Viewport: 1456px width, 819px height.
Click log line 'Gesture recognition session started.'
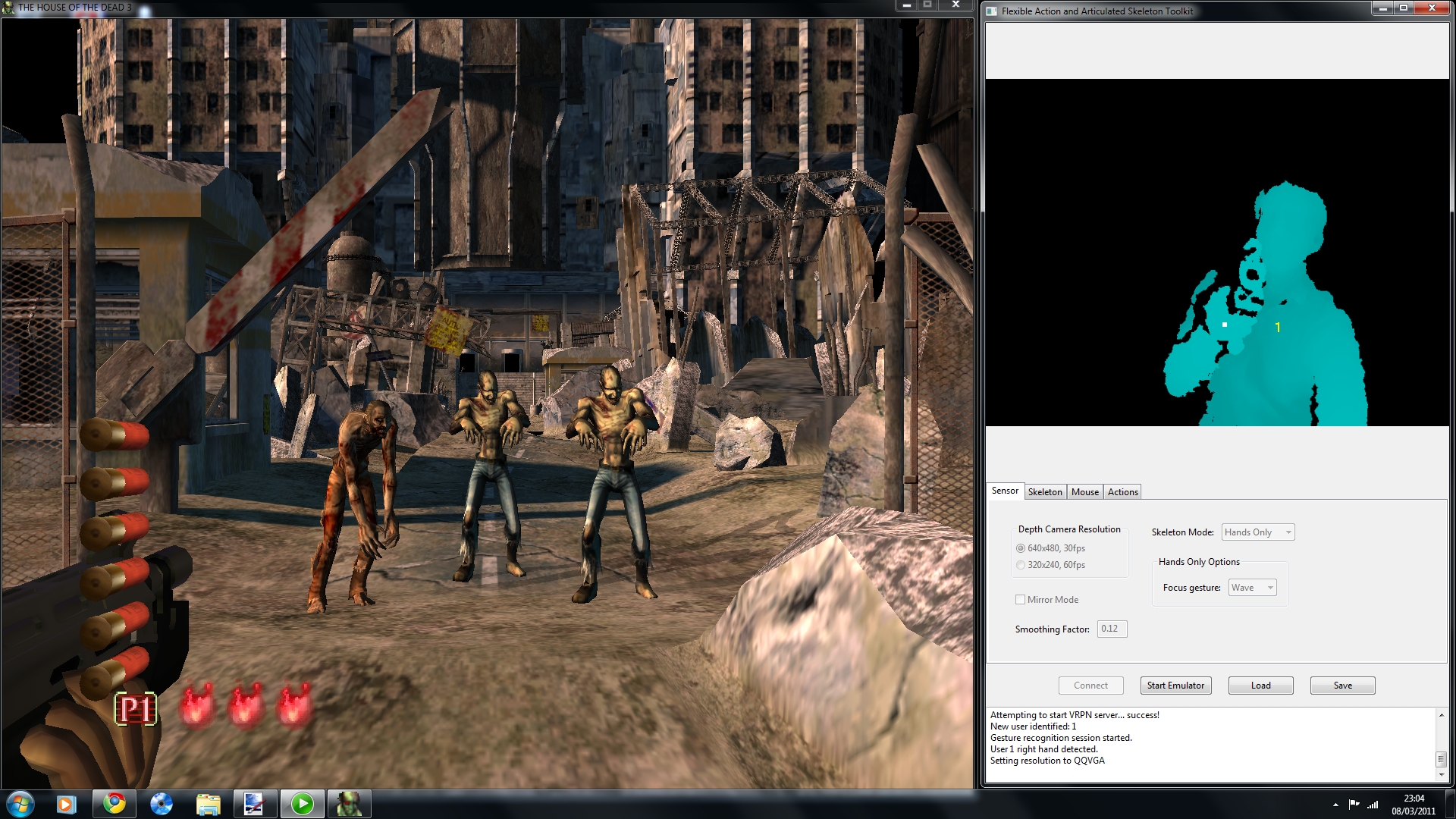coord(1061,738)
